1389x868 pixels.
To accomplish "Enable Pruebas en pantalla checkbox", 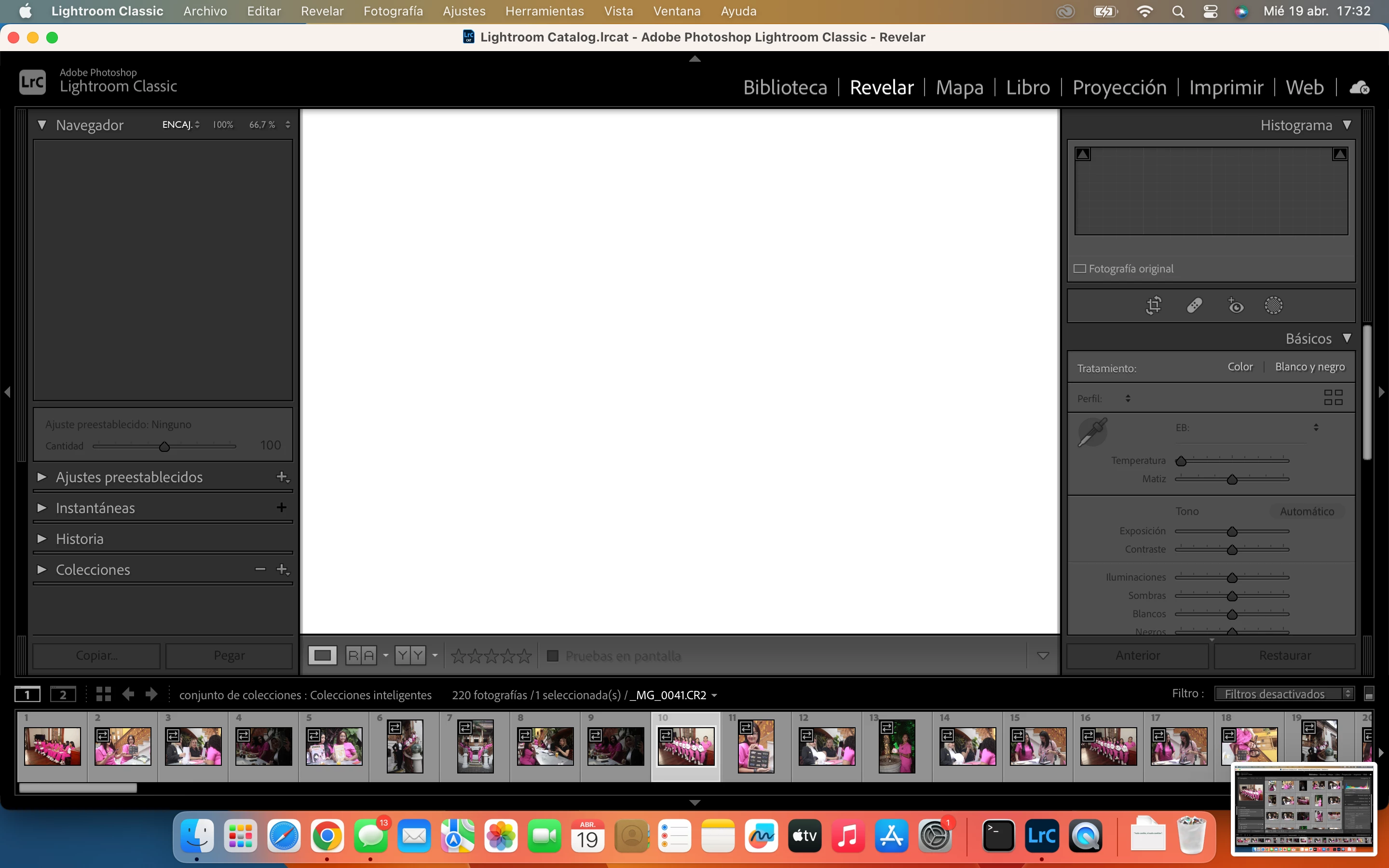I will coord(553,656).
